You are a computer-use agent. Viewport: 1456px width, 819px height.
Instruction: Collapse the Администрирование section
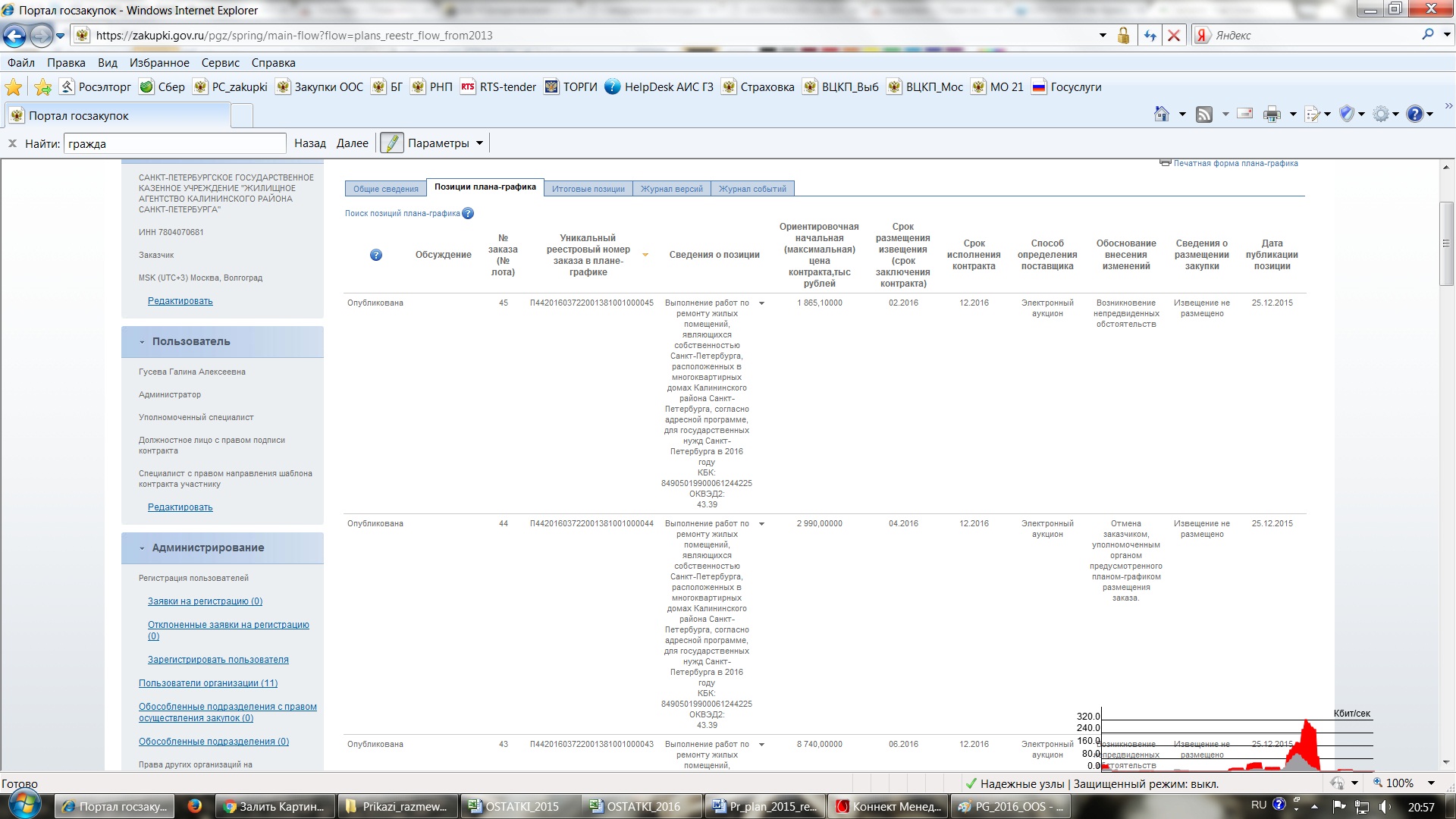[142, 548]
